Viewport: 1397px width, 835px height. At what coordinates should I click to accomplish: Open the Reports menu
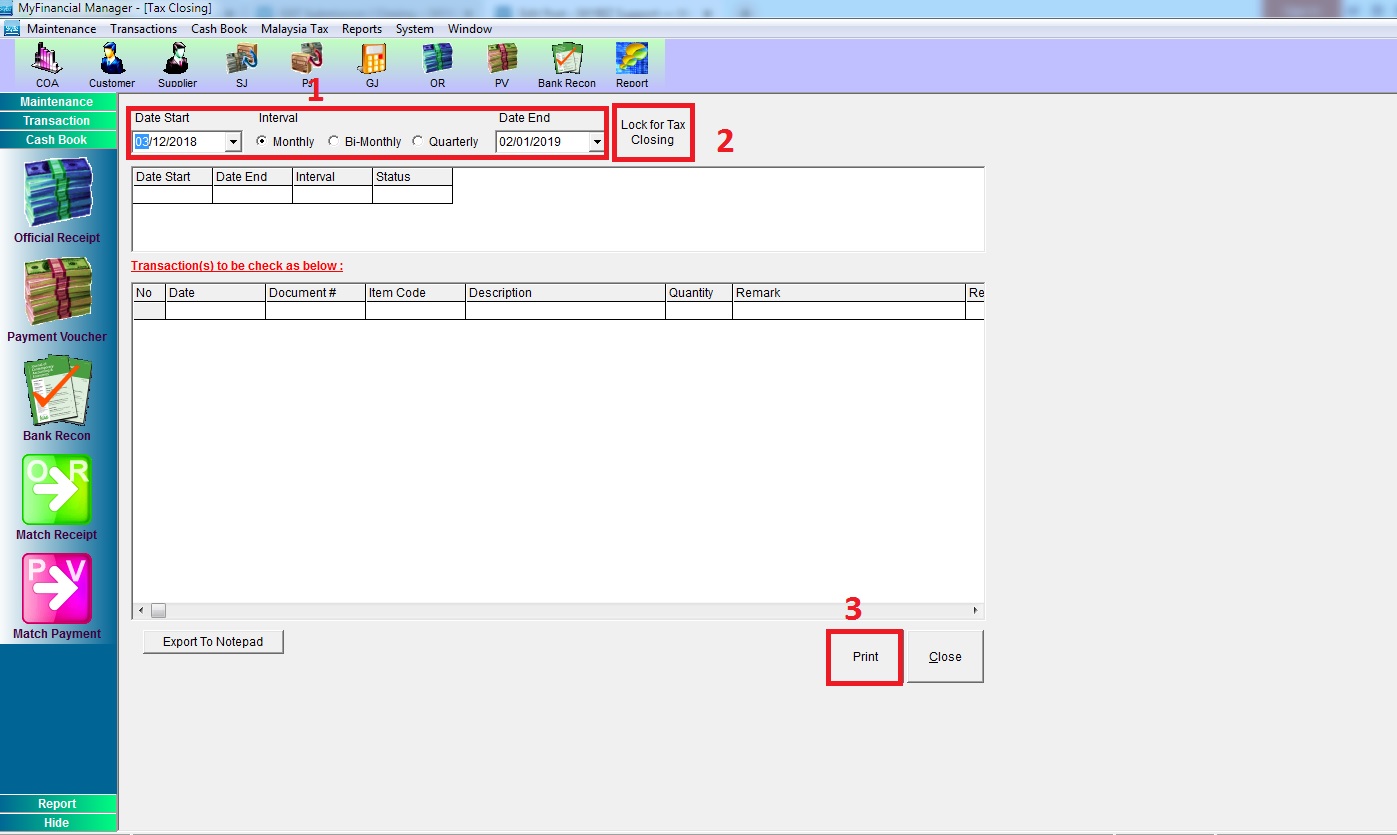pyautogui.click(x=362, y=29)
